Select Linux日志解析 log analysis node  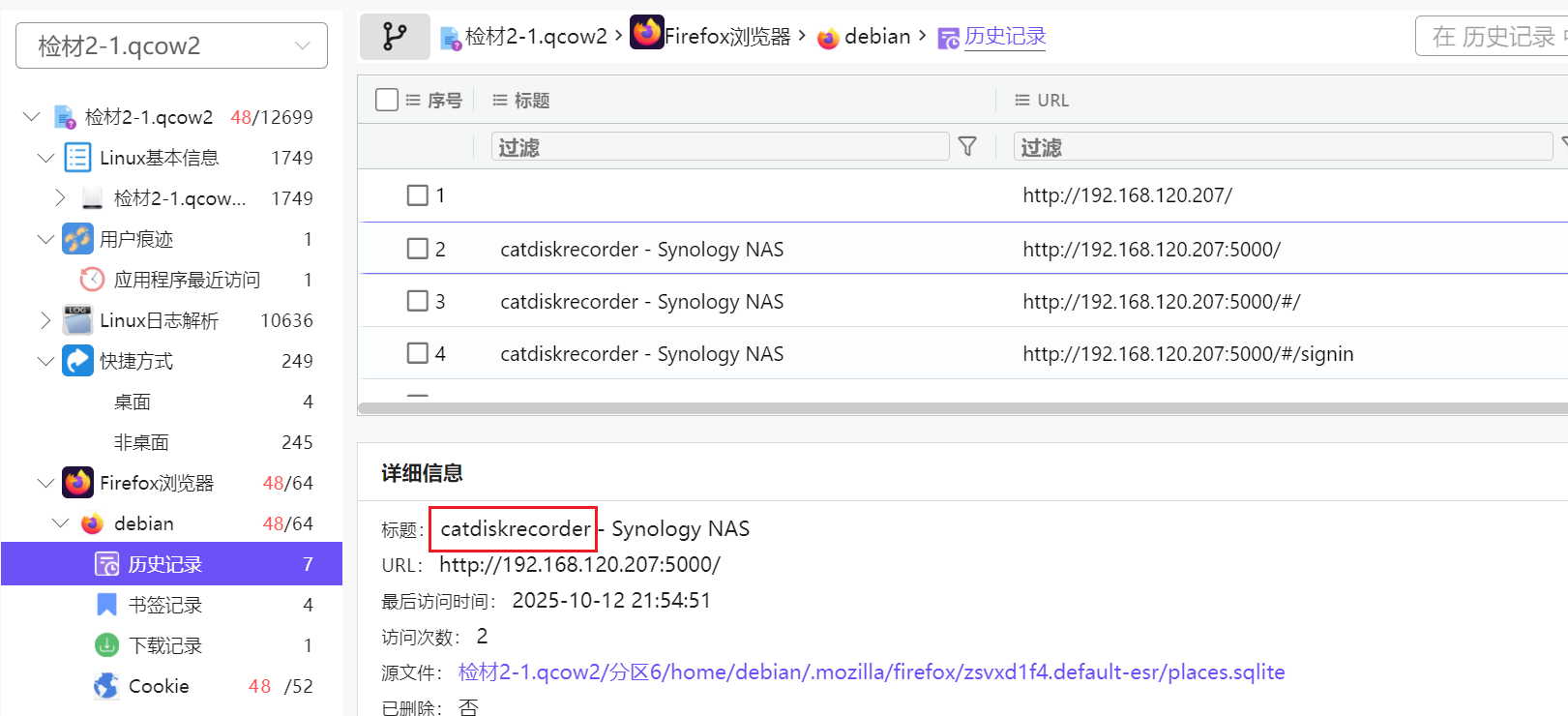point(159,320)
